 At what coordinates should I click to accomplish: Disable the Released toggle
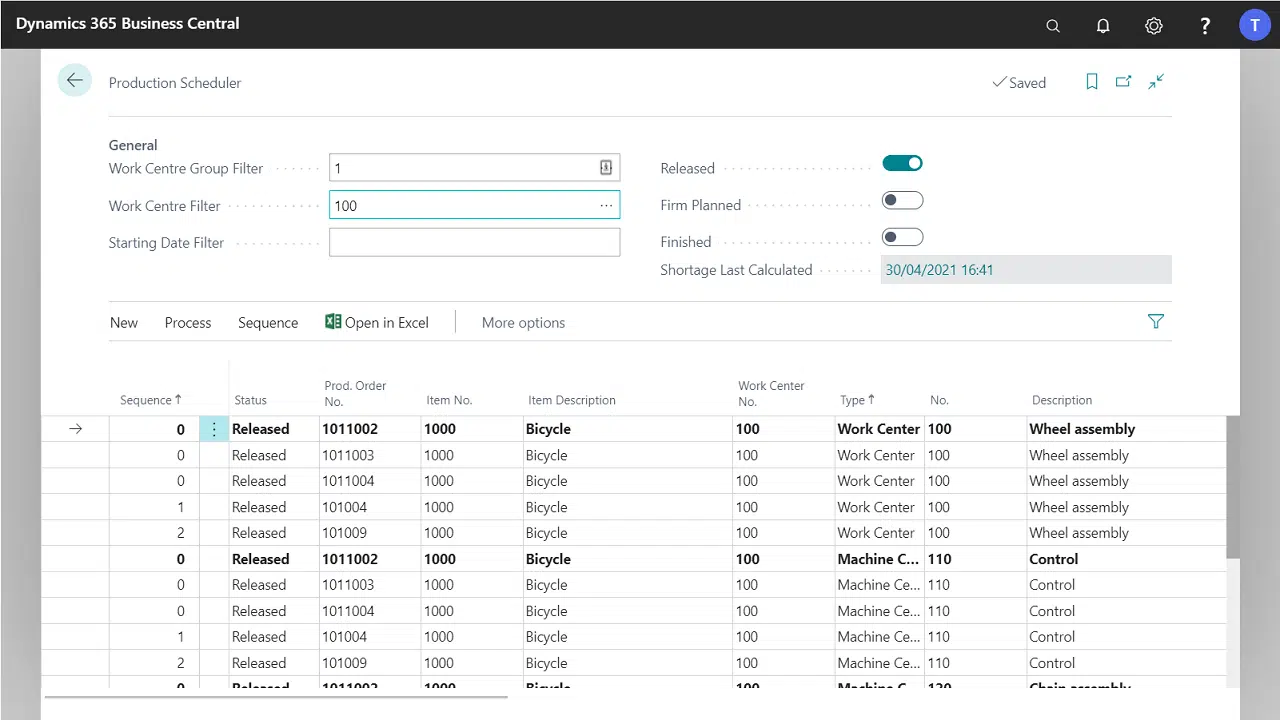902,163
